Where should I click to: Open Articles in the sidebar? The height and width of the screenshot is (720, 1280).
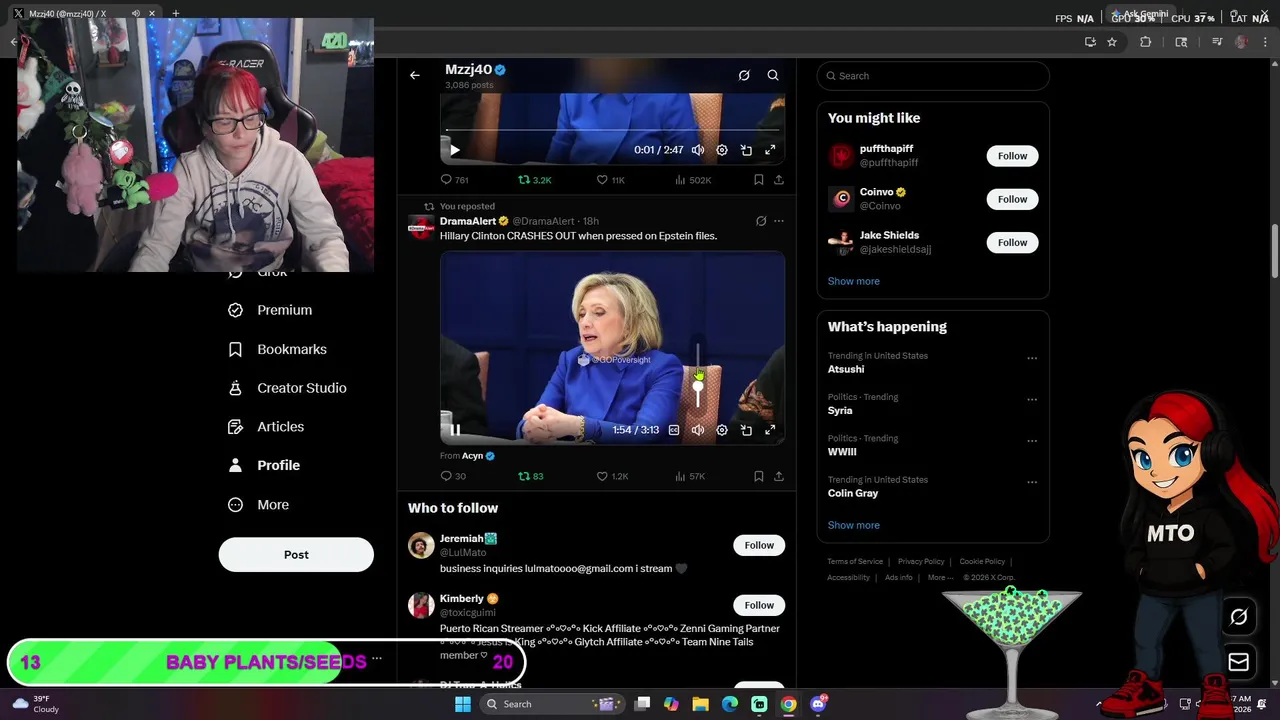point(266,427)
